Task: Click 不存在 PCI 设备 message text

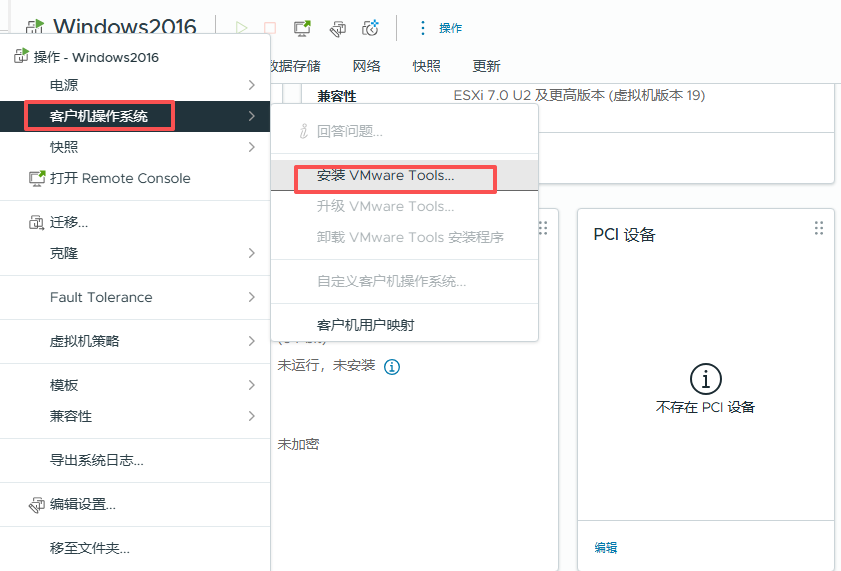Action: pyautogui.click(x=705, y=407)
